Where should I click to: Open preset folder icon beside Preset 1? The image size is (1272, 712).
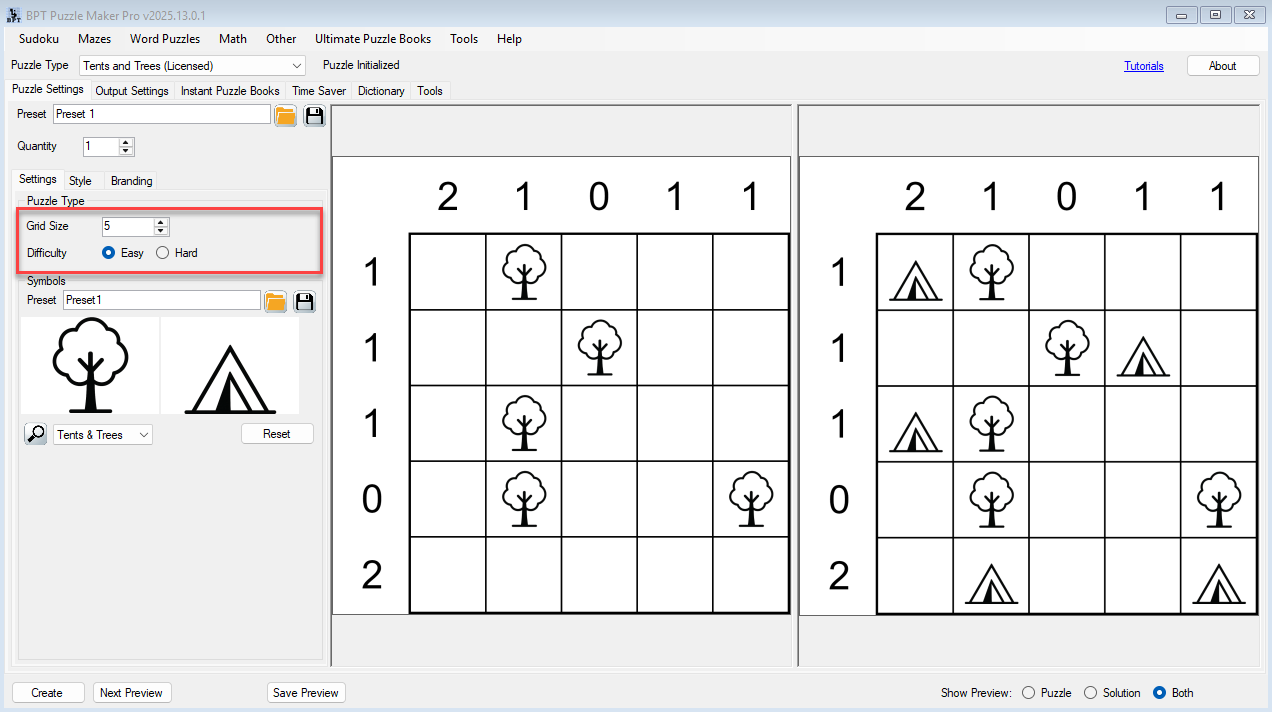(x=286, y=115)
